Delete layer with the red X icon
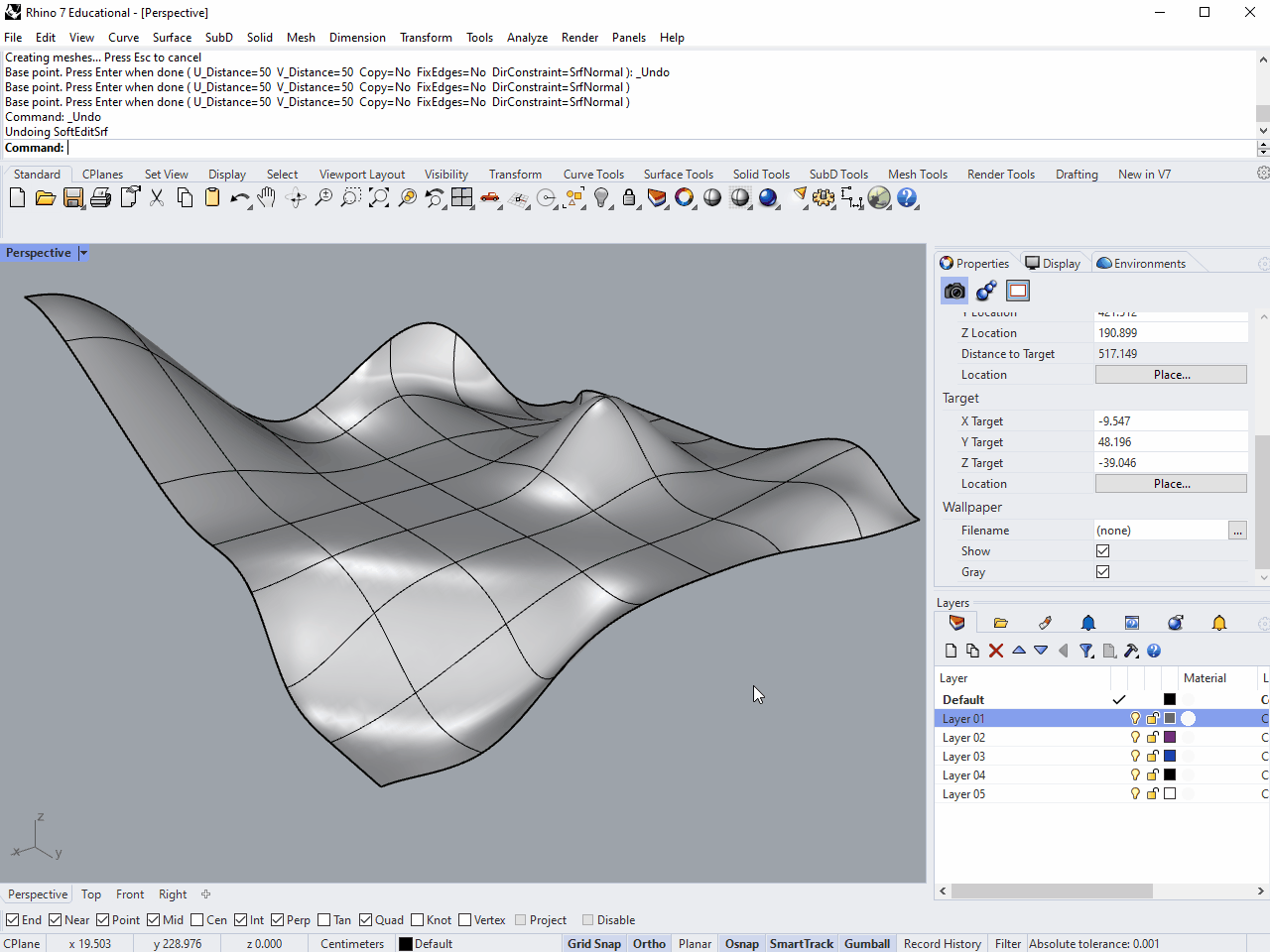Screen dimensions: 1270x952 point(996,651)
